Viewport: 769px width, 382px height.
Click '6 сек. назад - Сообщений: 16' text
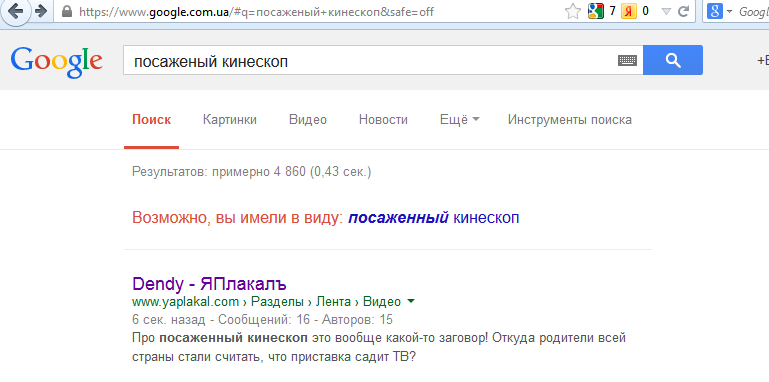[221, 320]
